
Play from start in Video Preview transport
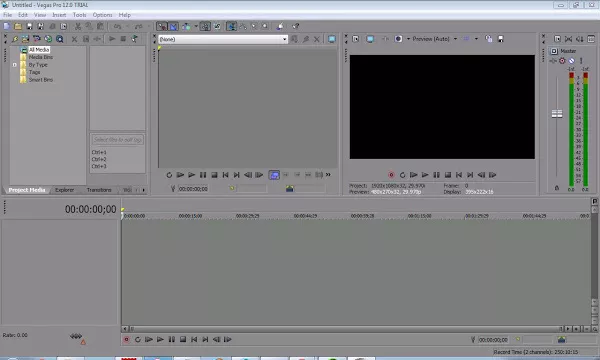(414, 175)
